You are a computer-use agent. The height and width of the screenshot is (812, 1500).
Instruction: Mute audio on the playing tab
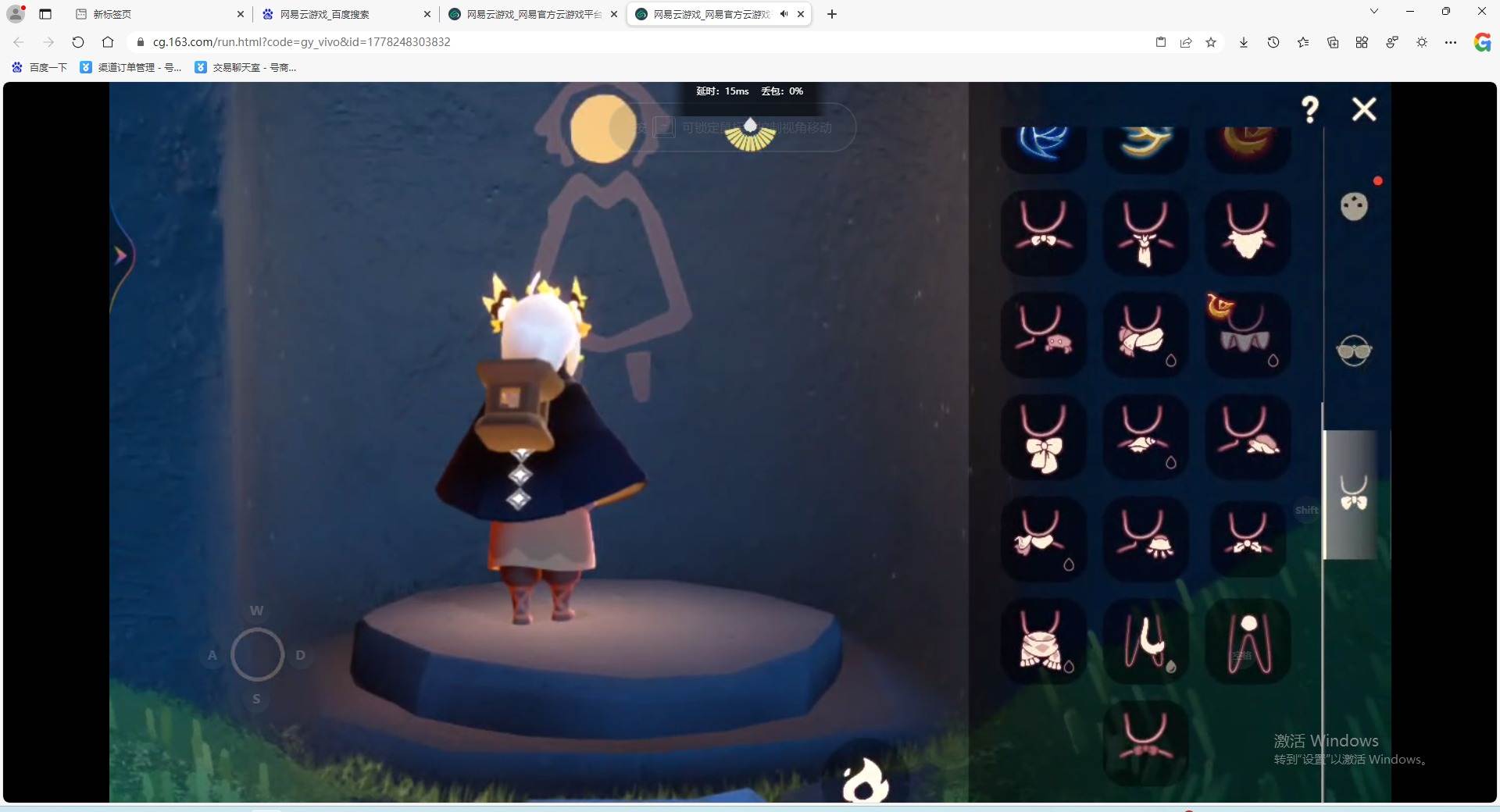[x=784, y=14]
